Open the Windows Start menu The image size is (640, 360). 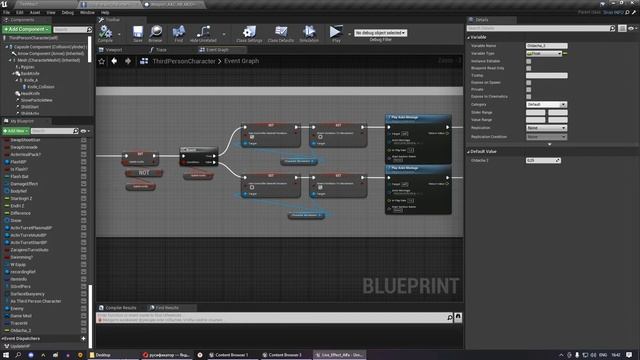pos(6,355)
